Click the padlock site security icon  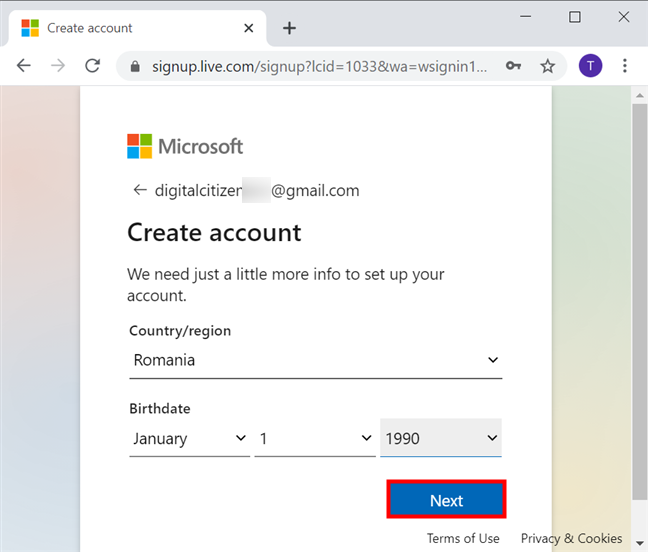tap(135, 67)
